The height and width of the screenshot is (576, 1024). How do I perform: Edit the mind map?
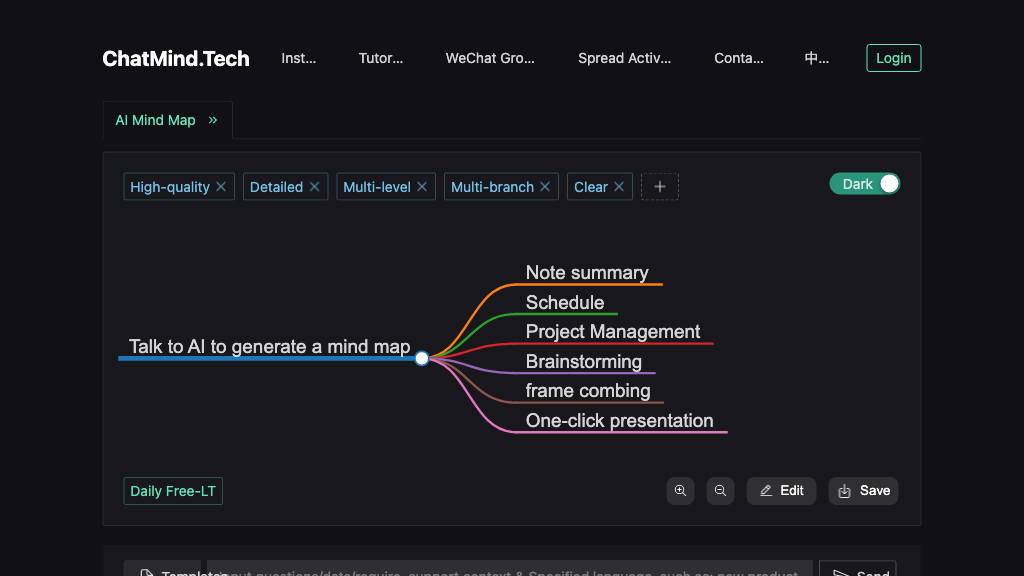point(781,491)
